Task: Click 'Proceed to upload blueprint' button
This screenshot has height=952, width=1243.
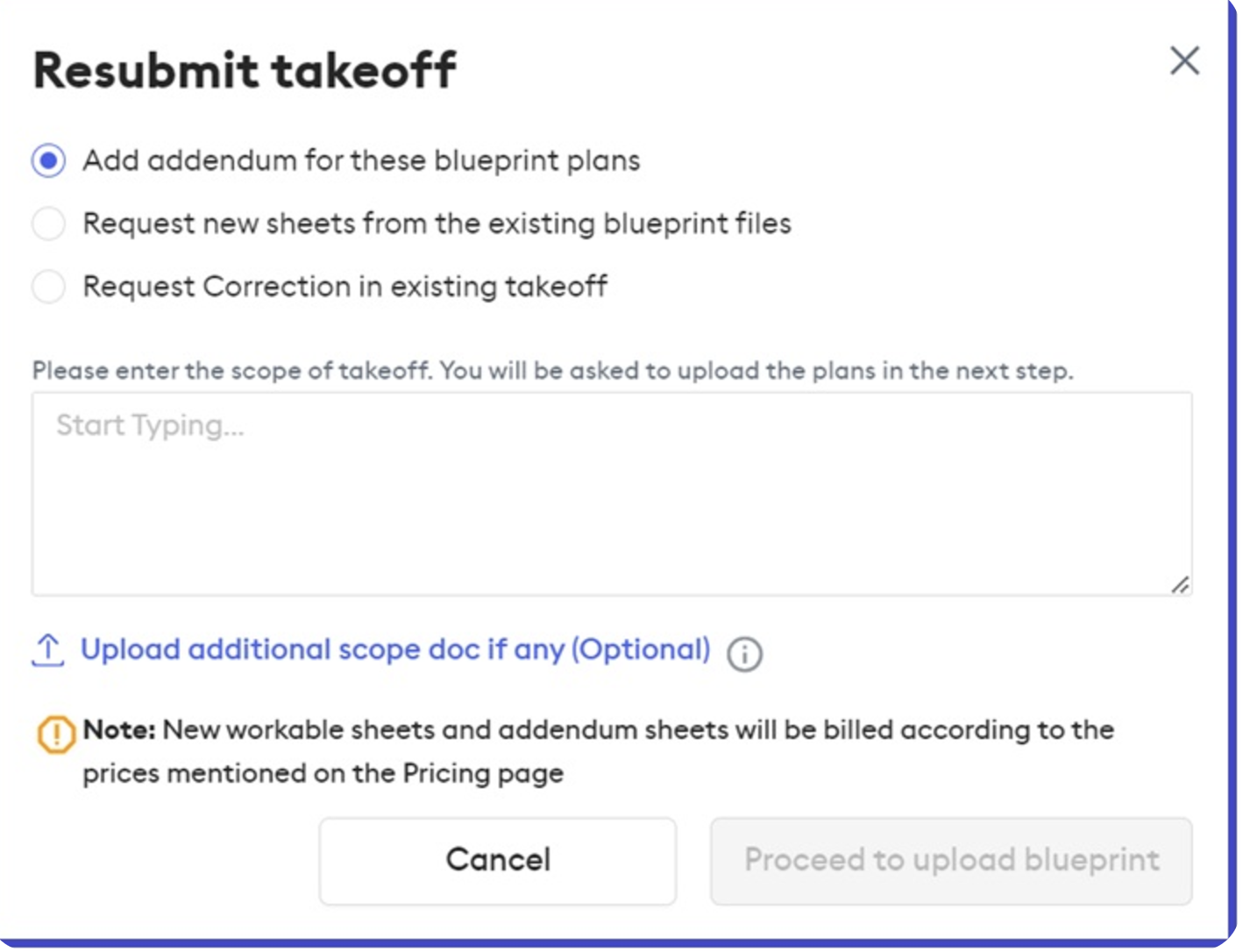Action: 952,859
